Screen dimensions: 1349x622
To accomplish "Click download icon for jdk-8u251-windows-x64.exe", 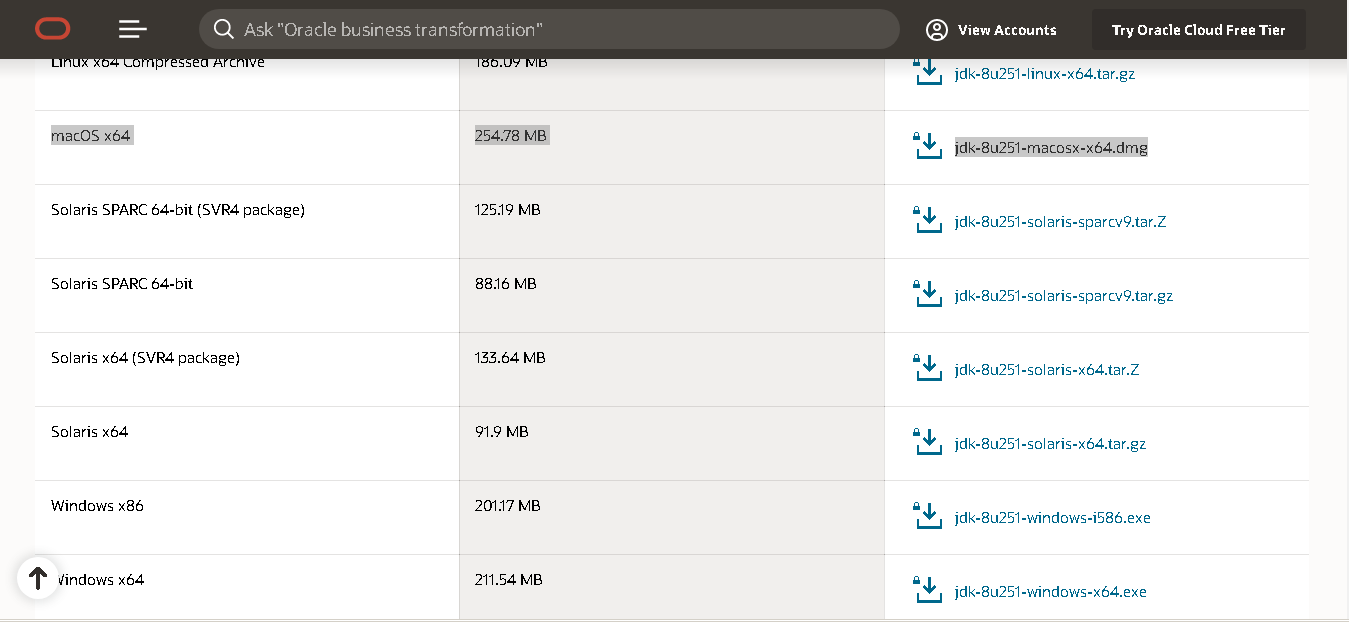I will coord(928,590).
